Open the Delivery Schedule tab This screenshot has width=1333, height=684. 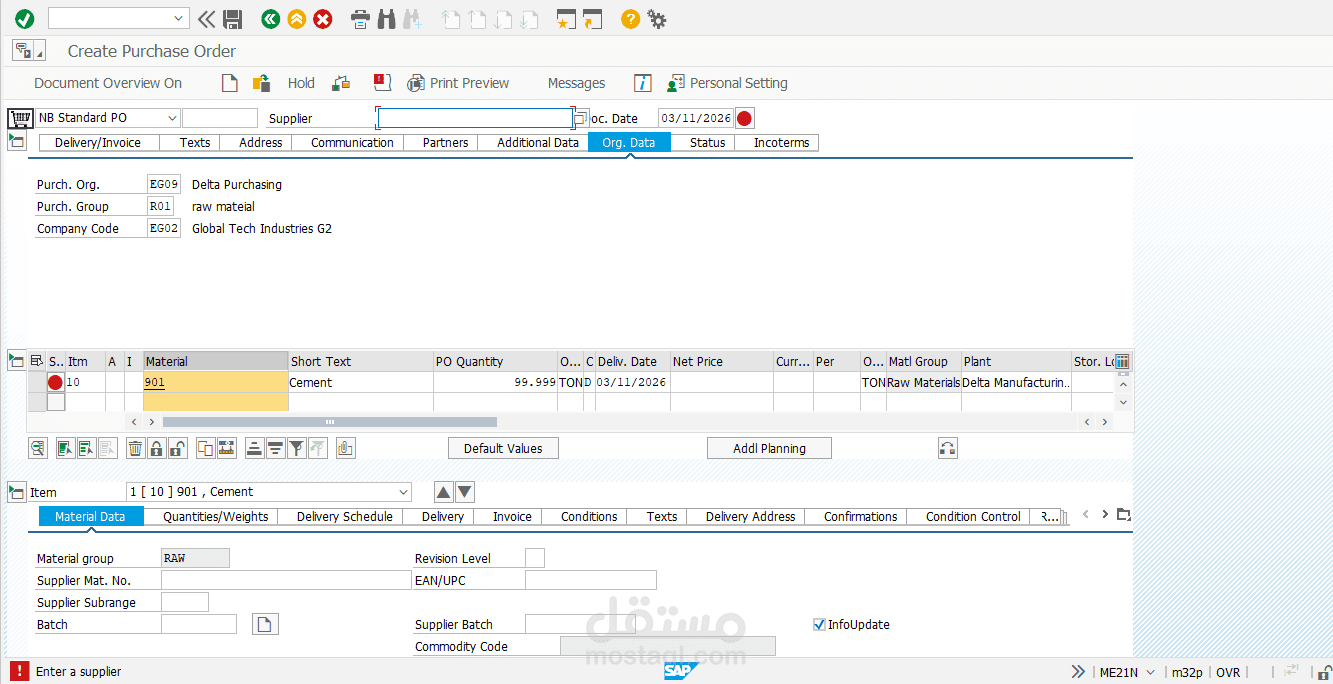tap(344, 517)
